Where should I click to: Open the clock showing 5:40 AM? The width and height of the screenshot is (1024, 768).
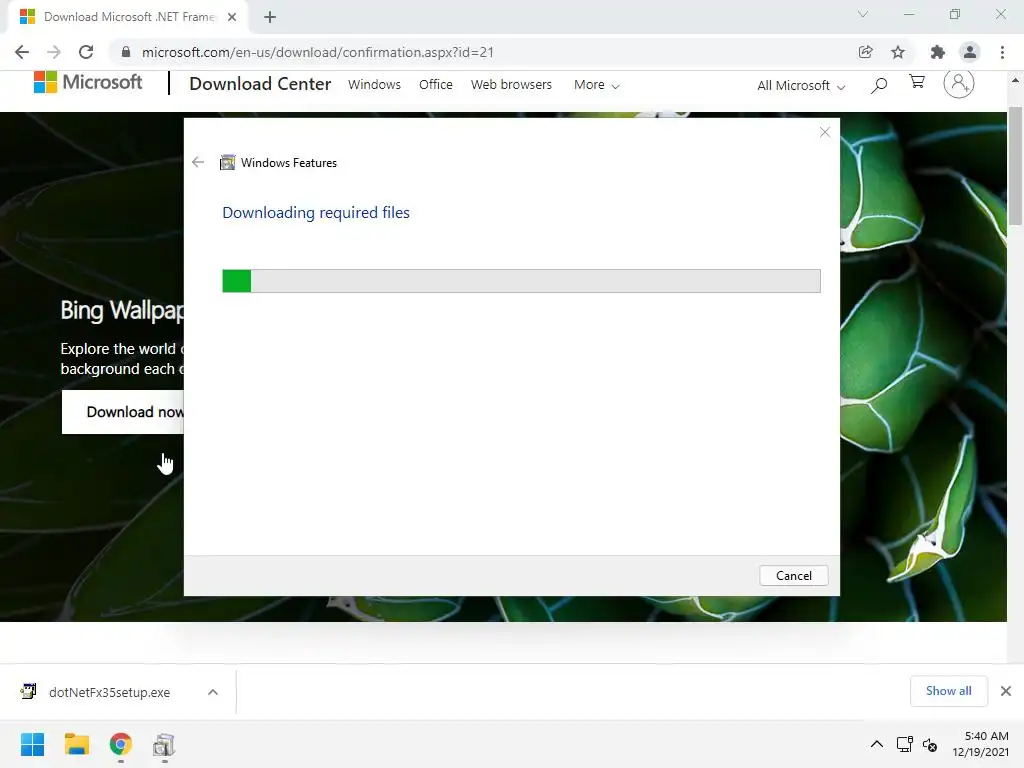[x=980, y=744]
